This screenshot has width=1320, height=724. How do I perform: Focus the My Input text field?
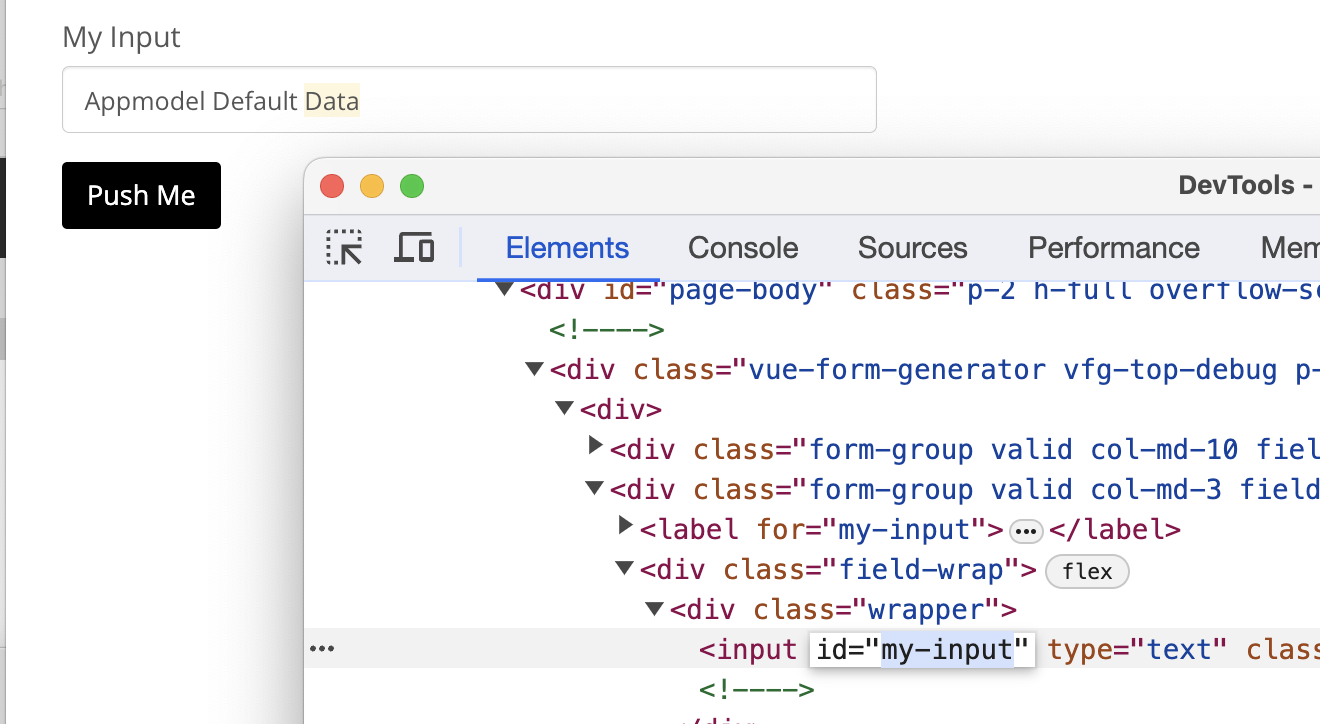pyautogui.click(x=469, y=100)
